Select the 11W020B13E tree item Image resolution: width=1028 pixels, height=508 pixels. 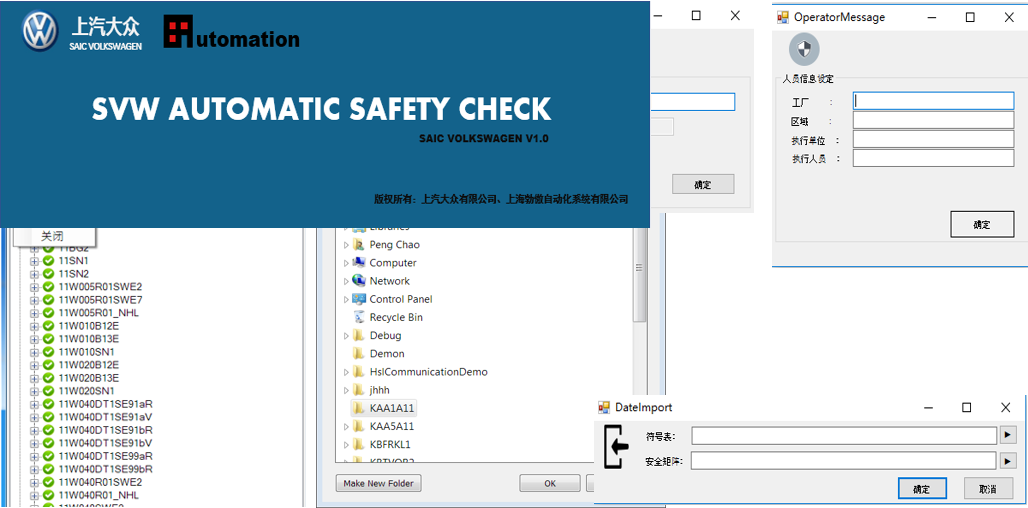pos(89,378)
